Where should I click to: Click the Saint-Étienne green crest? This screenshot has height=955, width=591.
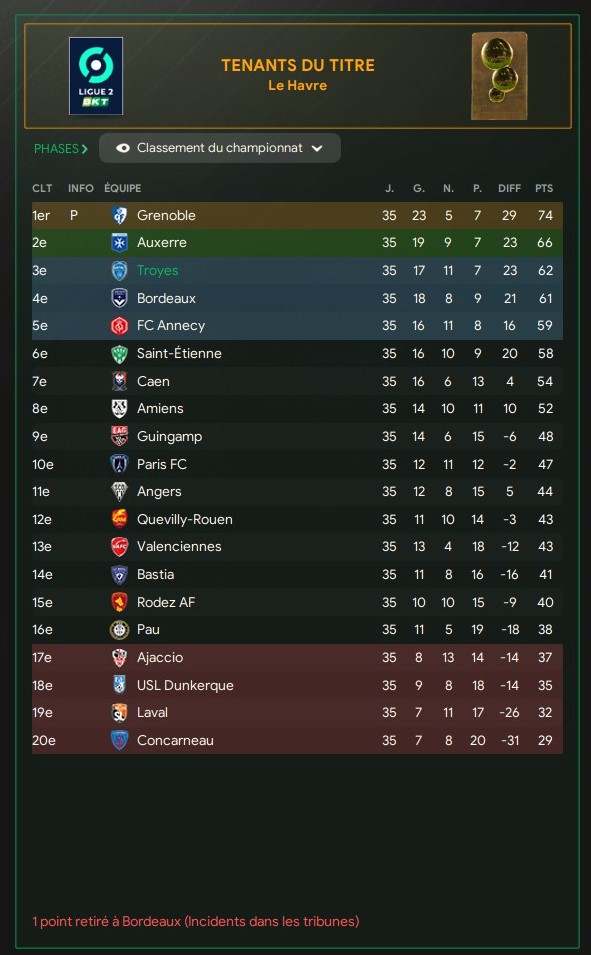pyautogui.click(x=119, y=353)
